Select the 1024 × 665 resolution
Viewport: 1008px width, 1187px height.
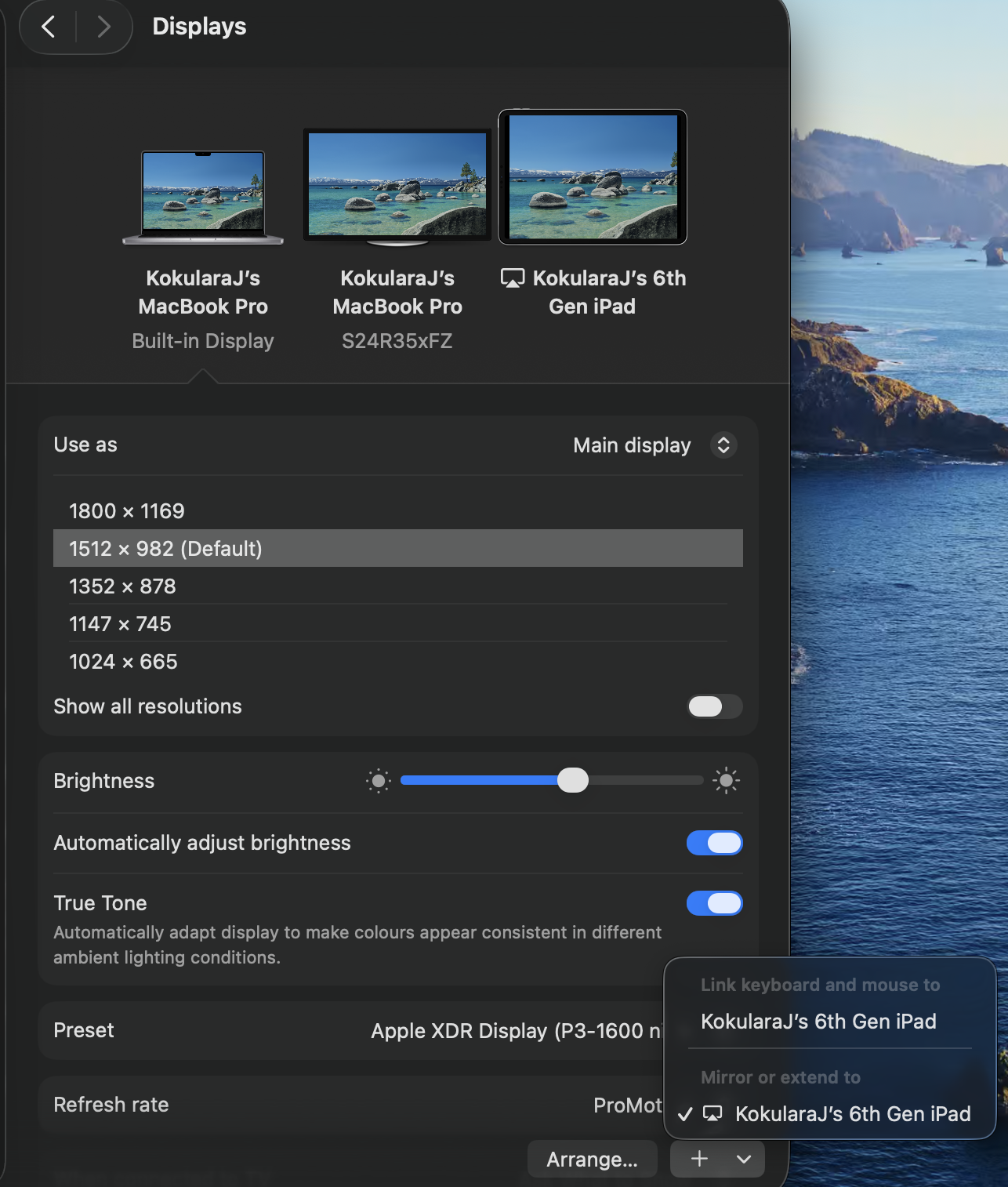398,661
